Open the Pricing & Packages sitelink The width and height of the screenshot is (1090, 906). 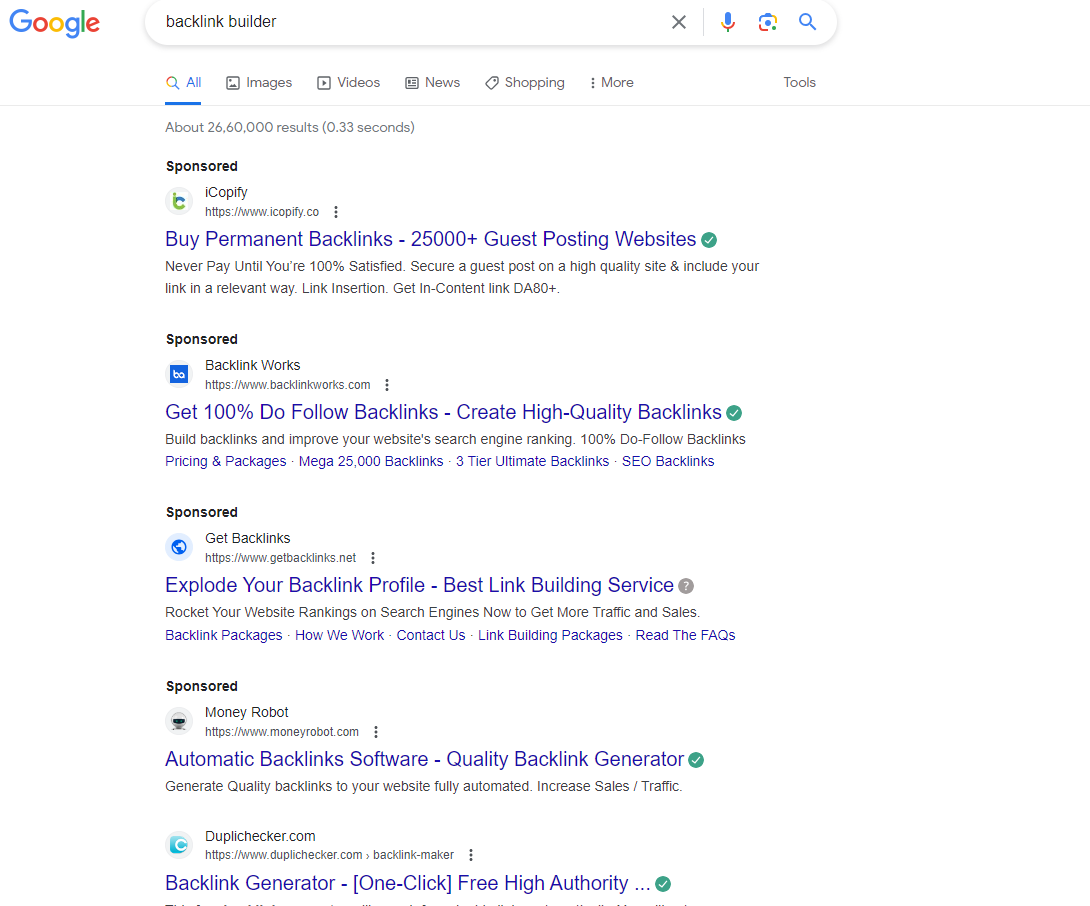pyautogui.click(x=225, y=462)
